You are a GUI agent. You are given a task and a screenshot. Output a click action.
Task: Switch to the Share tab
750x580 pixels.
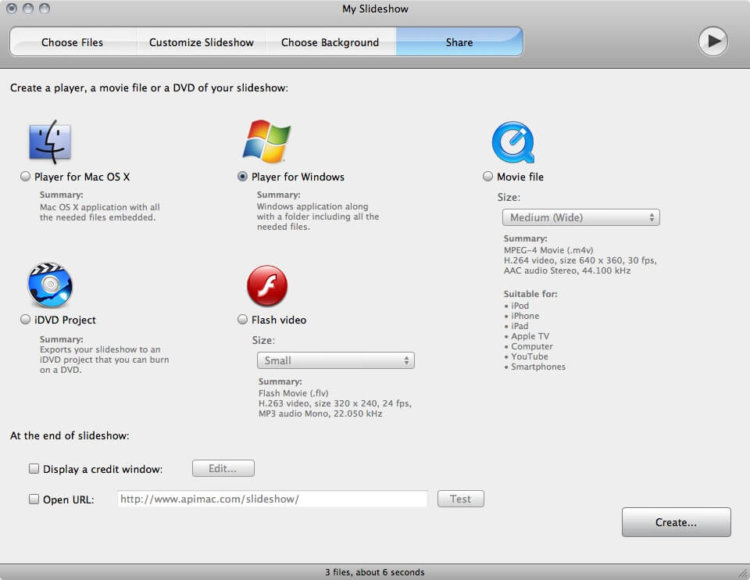point(459,42)
